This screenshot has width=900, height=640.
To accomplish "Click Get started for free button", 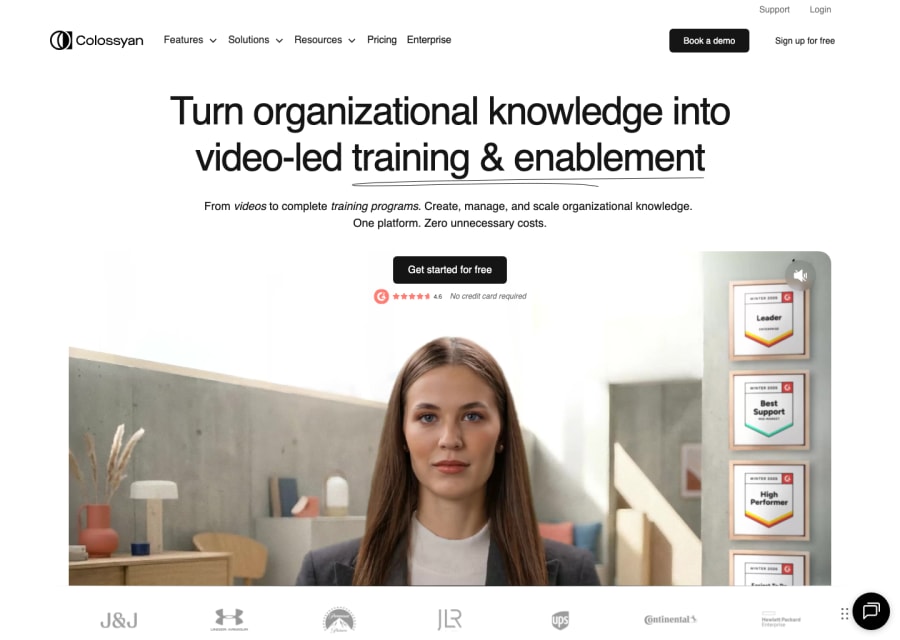I will (x=449, y=270).
